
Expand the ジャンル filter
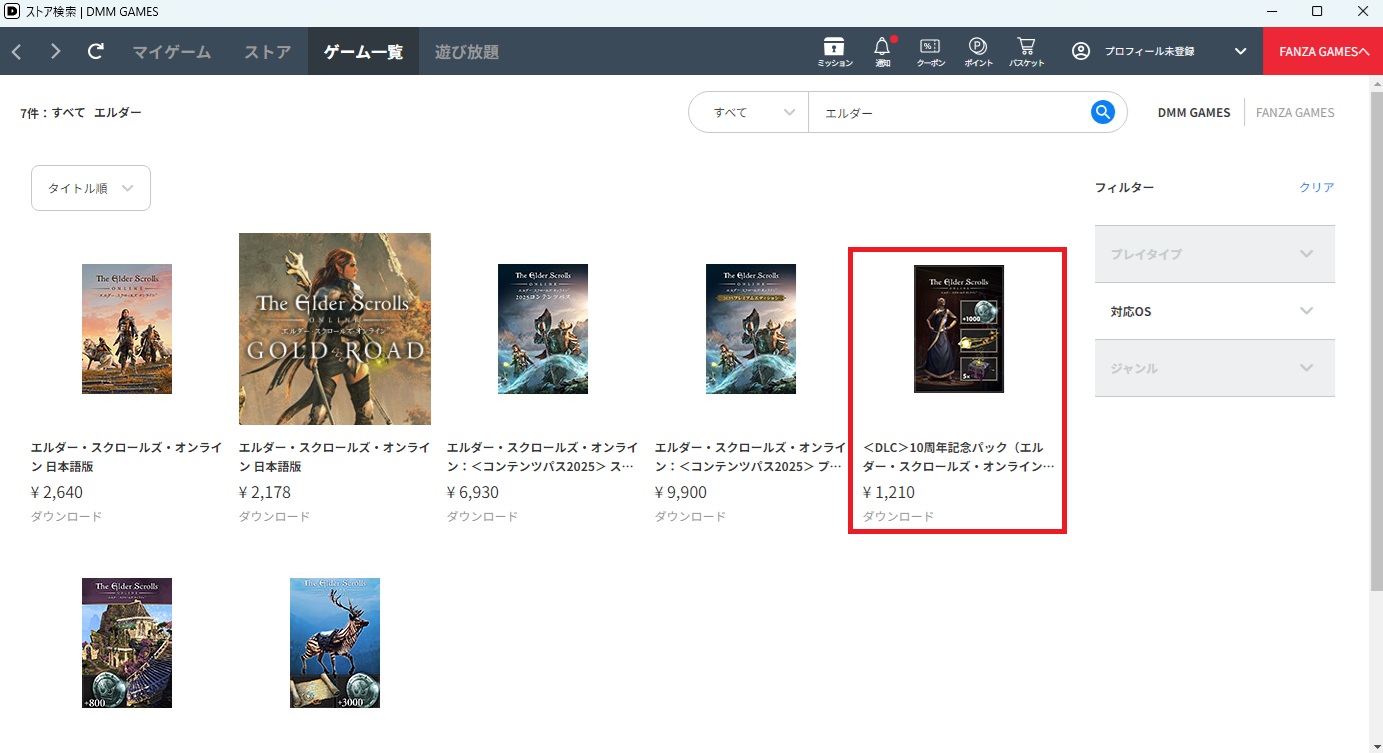tap(1215, 368)
